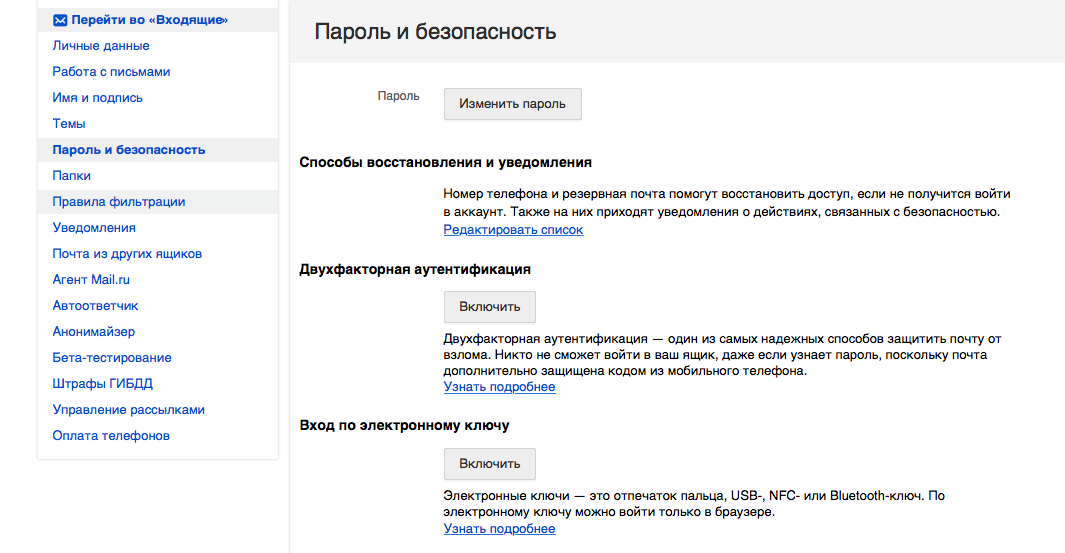The width and height of the screenshot is (1065, 553).
Task: Enable electronic key login with «Включить»
Action: (489, 464)
